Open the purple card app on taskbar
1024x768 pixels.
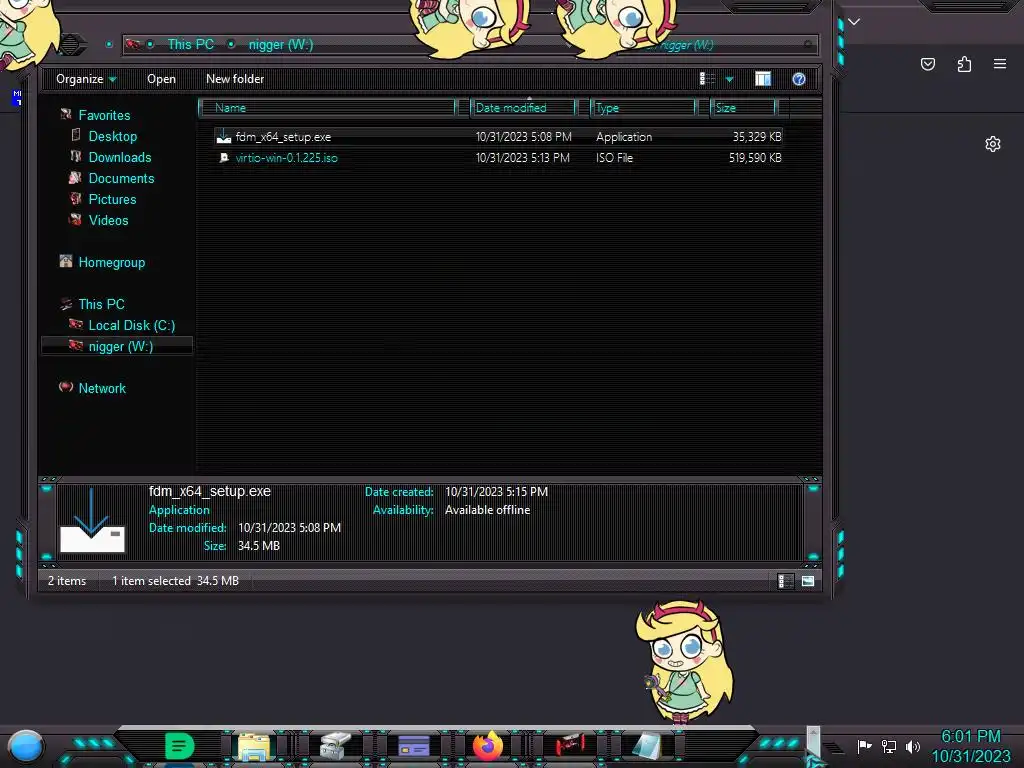(x=413, y=746)
